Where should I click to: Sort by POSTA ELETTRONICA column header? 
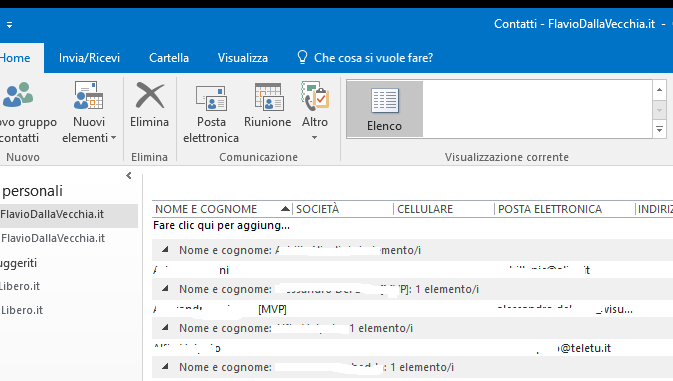tap(565, 209)
